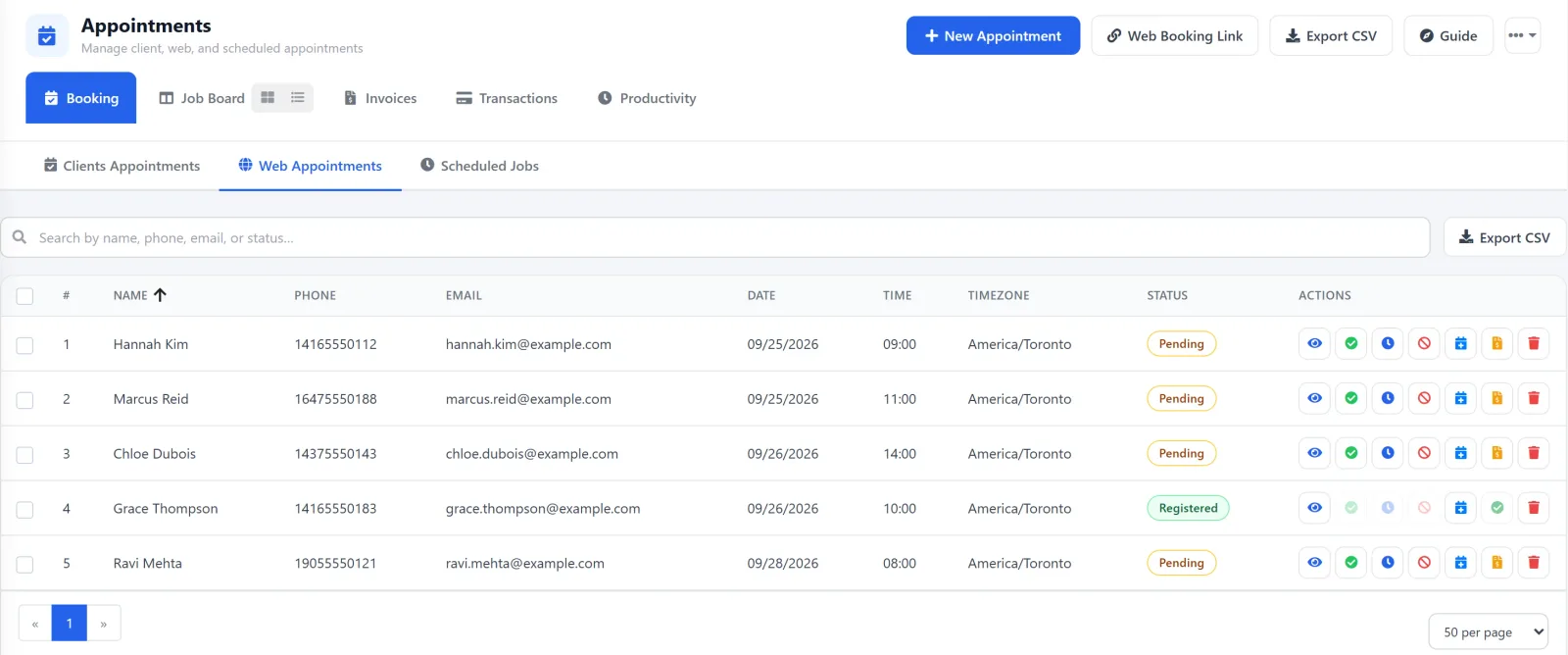Create invoice for Marcus Reid using orange icon

pos(1497,399)
